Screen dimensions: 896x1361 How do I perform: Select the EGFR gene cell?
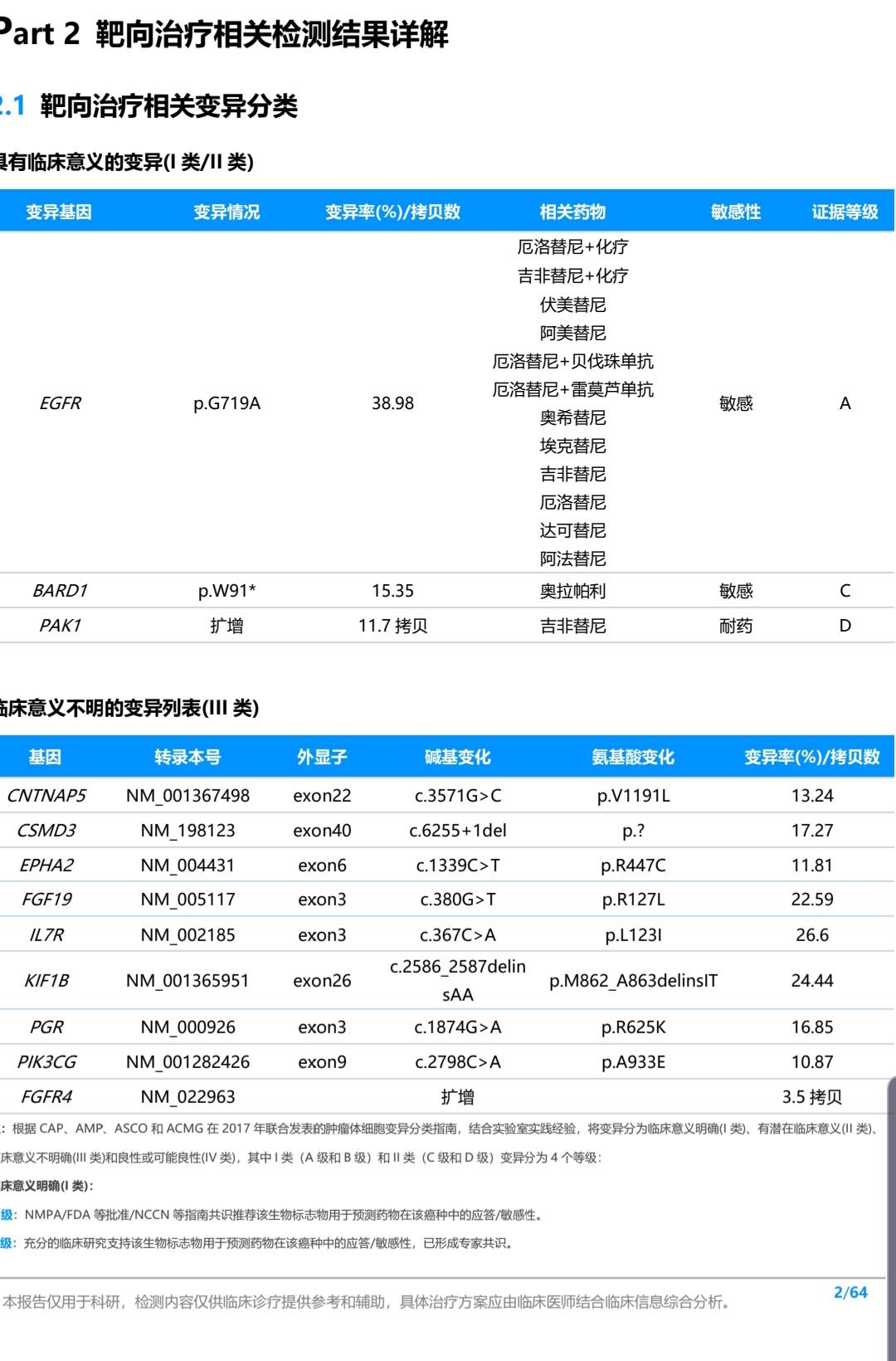(60, 403)
